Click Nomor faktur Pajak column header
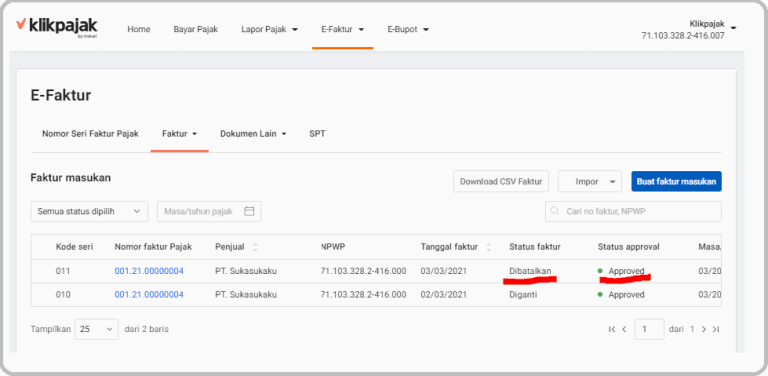 pos(153,247)
